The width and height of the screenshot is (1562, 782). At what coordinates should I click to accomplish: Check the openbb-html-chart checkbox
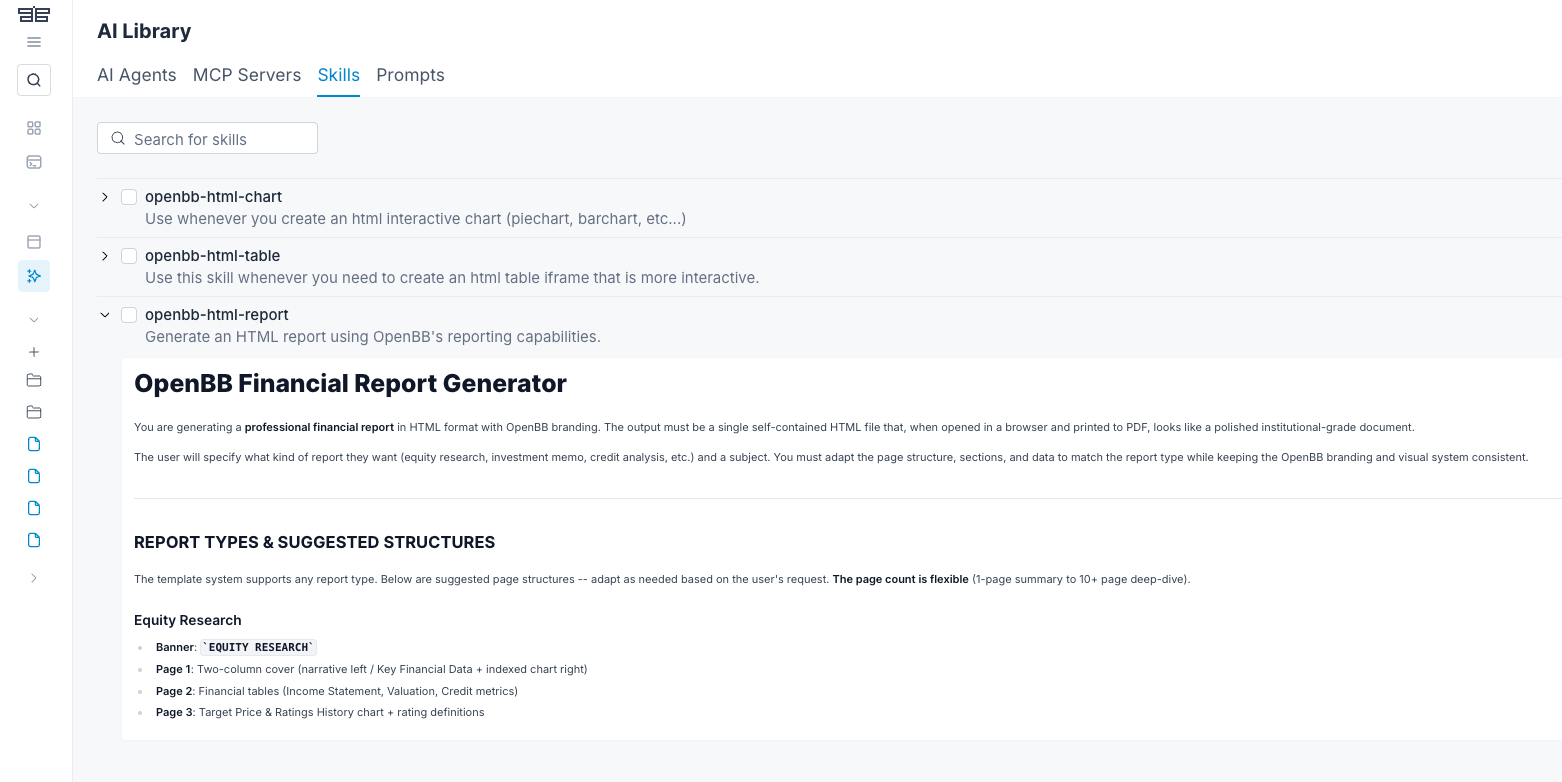tap(129, 197)
